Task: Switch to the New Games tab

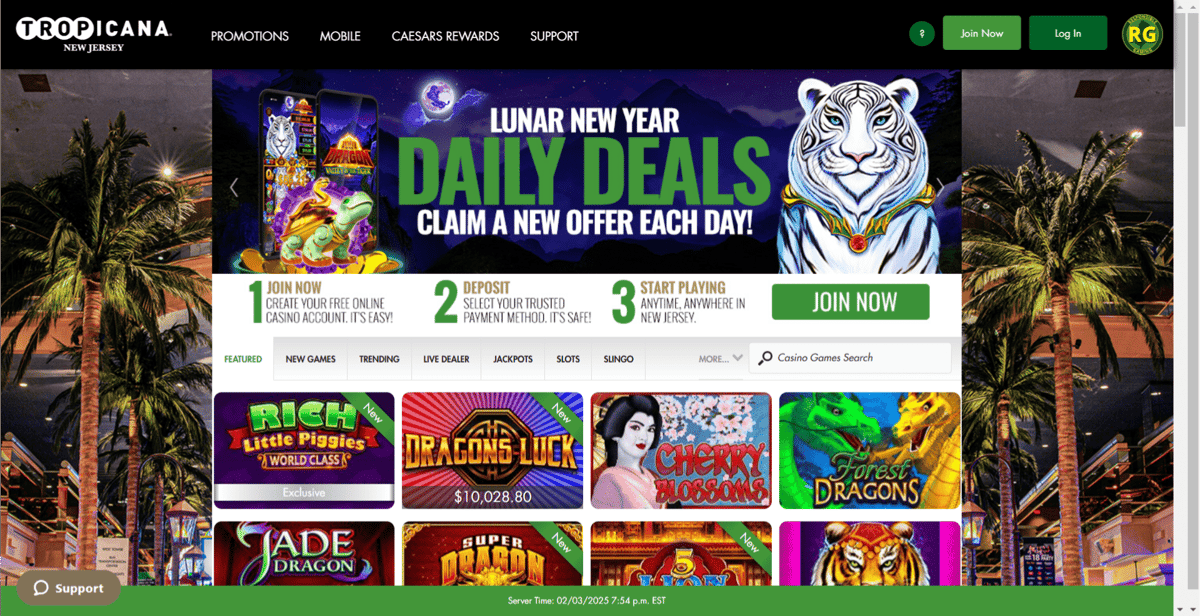Action: tap(310, 359)
